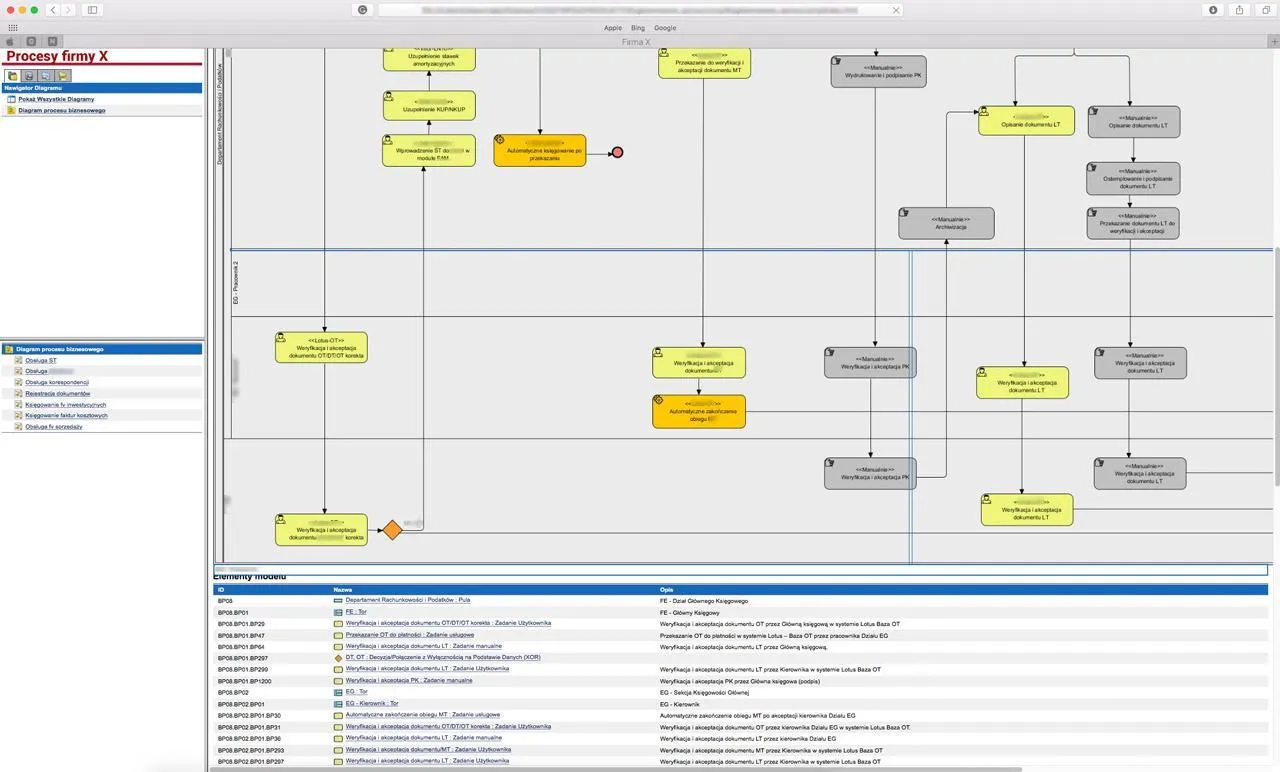The image size is (1280, 772).
Task: Open the tab overview icon
Action: 1265,10
